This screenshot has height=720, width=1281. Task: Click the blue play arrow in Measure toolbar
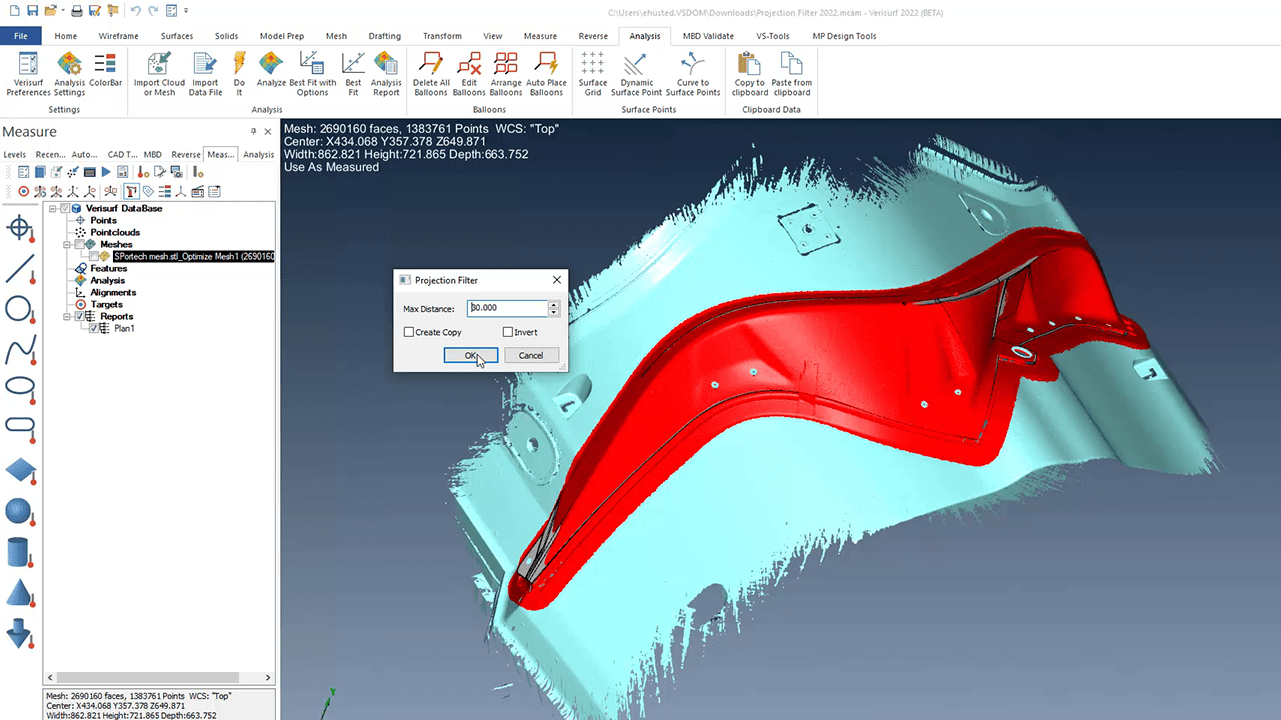click(x=105, y=172)
